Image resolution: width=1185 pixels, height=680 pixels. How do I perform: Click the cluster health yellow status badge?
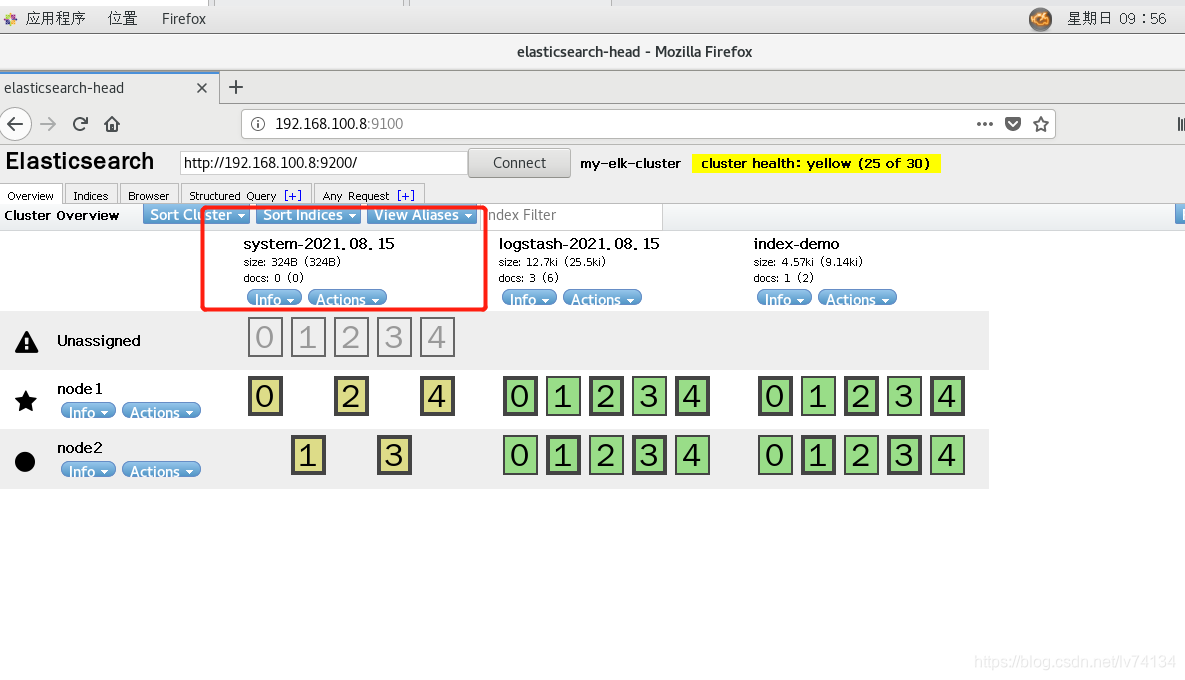816,163
